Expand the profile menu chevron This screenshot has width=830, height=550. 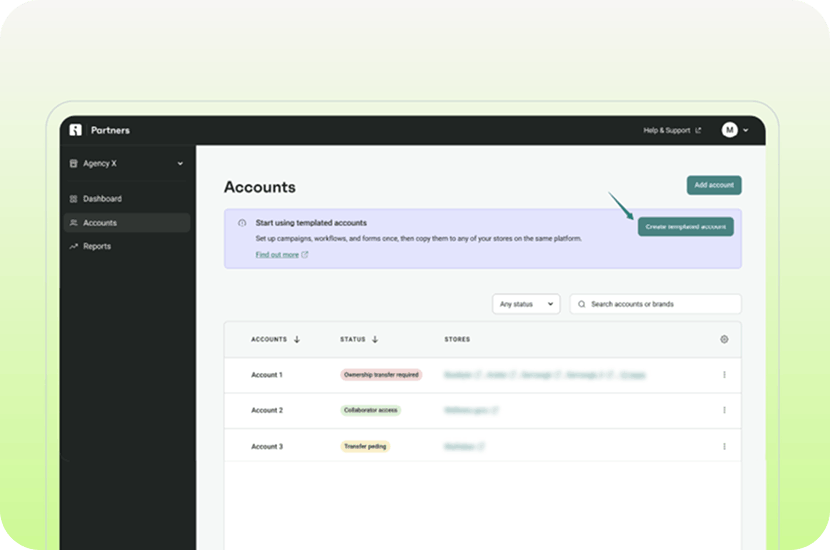tap(746, 130)
